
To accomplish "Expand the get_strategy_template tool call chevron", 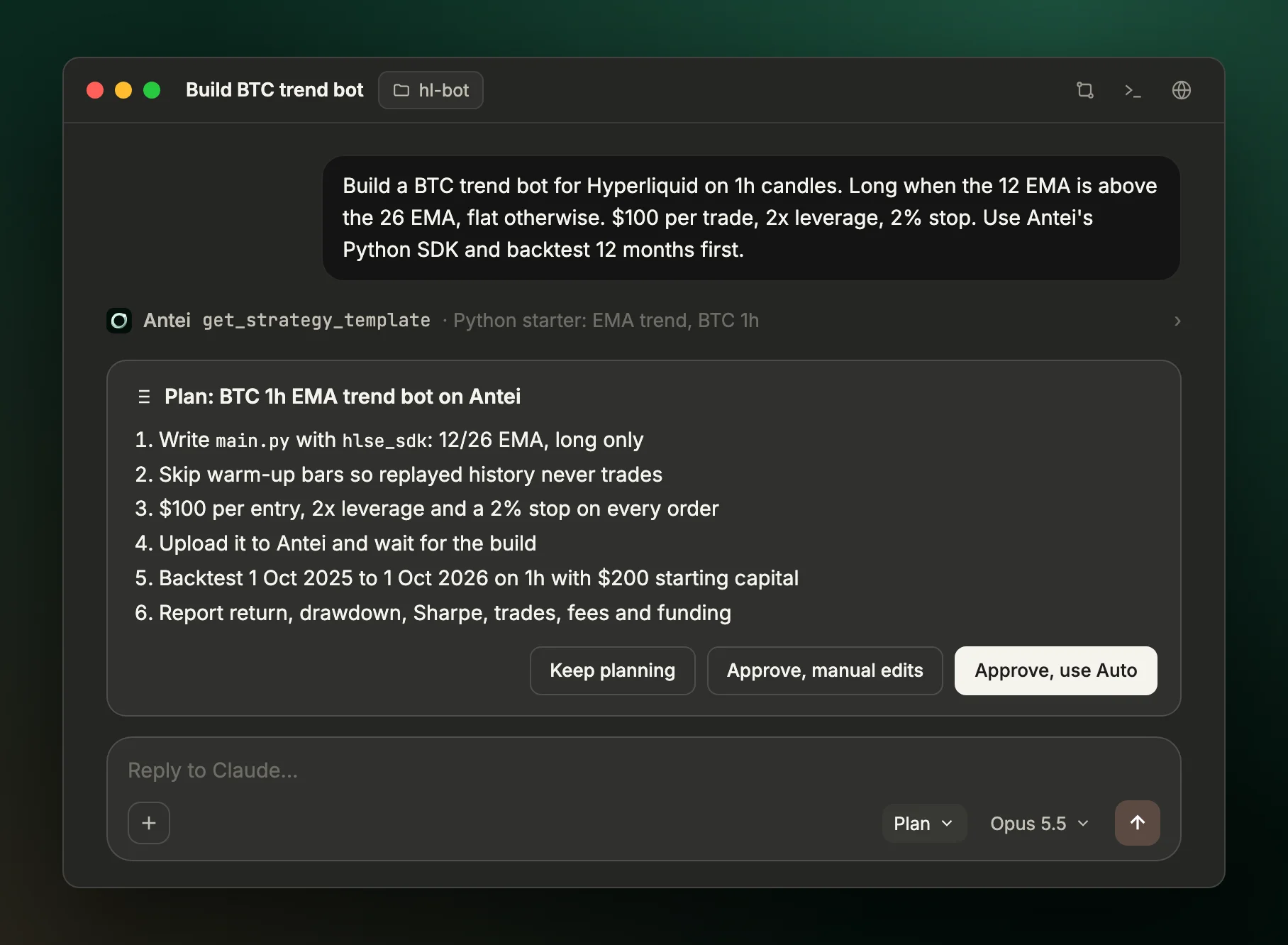I will (x=1177, y=321).
